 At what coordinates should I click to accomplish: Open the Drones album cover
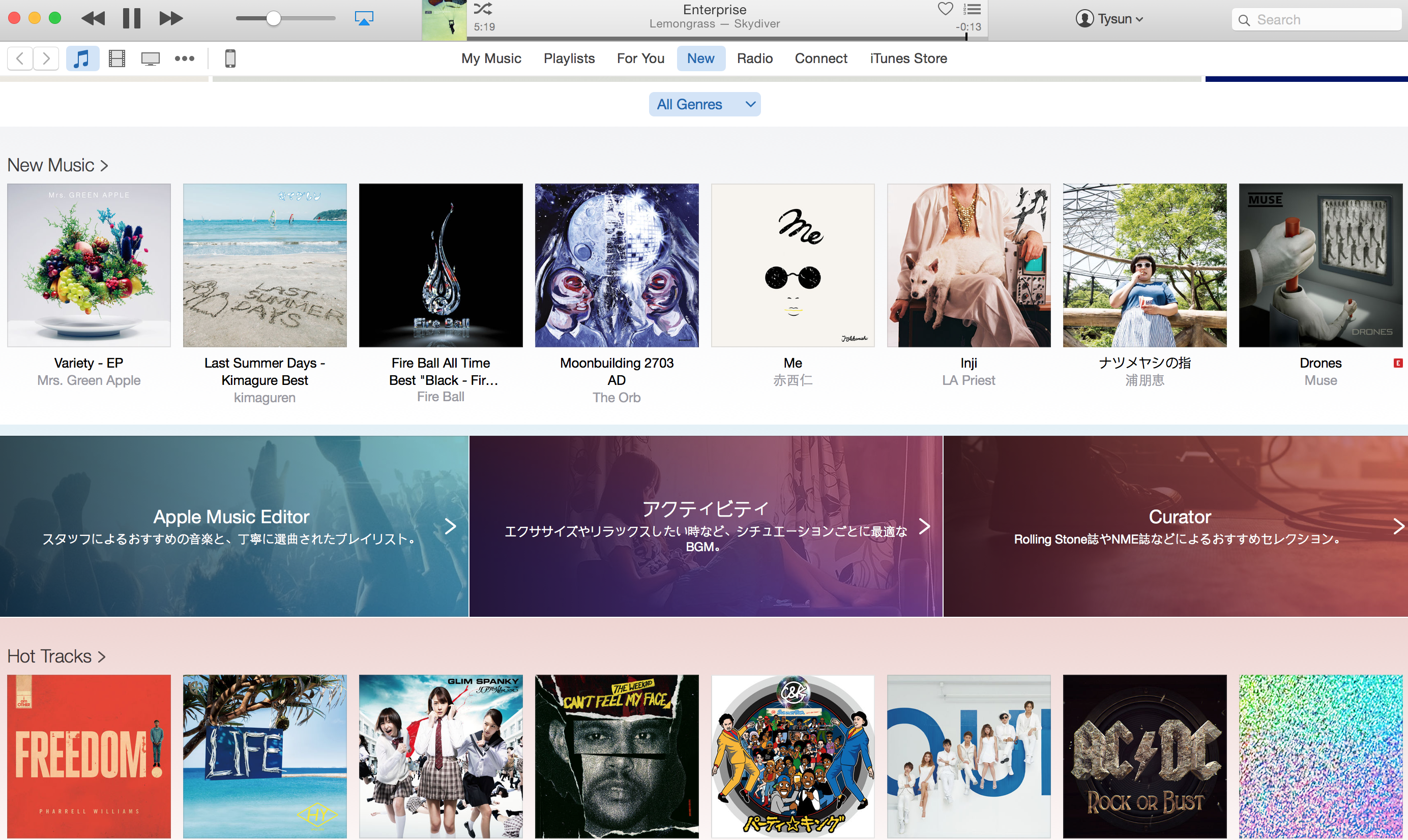coord(1321,265)
